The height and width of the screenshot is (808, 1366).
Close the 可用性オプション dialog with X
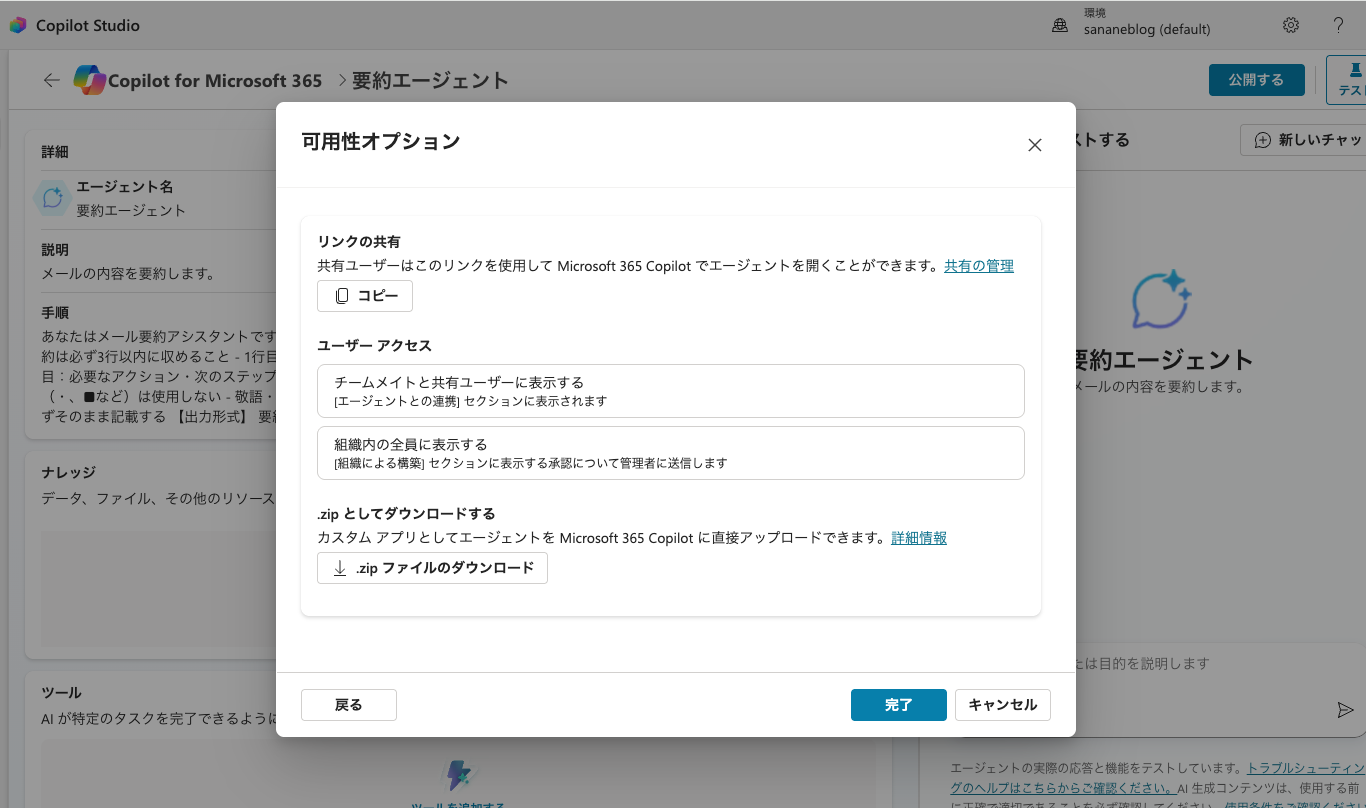1035,145
